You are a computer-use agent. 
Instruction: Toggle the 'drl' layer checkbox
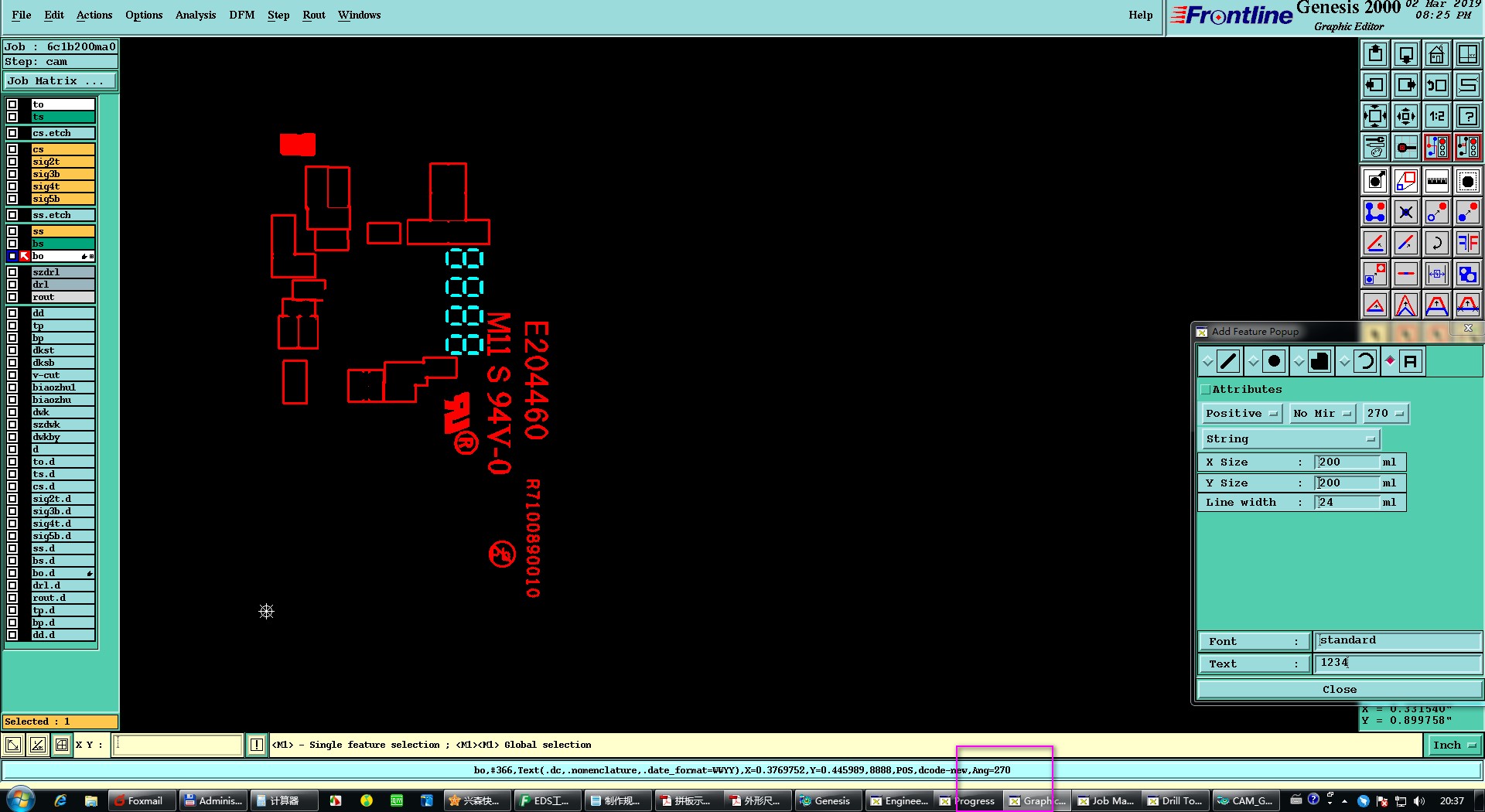tap(12, 285)
